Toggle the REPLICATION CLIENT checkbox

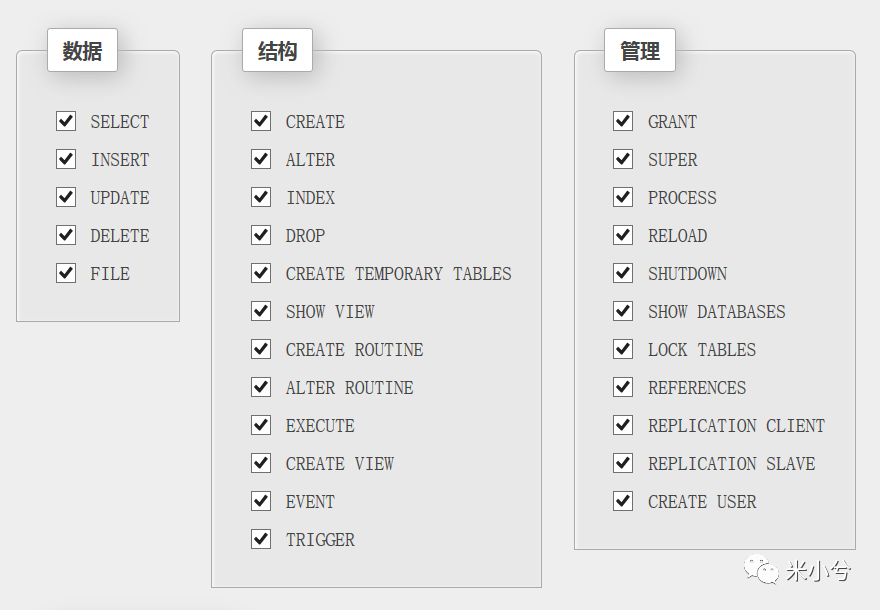pos(623,425)
